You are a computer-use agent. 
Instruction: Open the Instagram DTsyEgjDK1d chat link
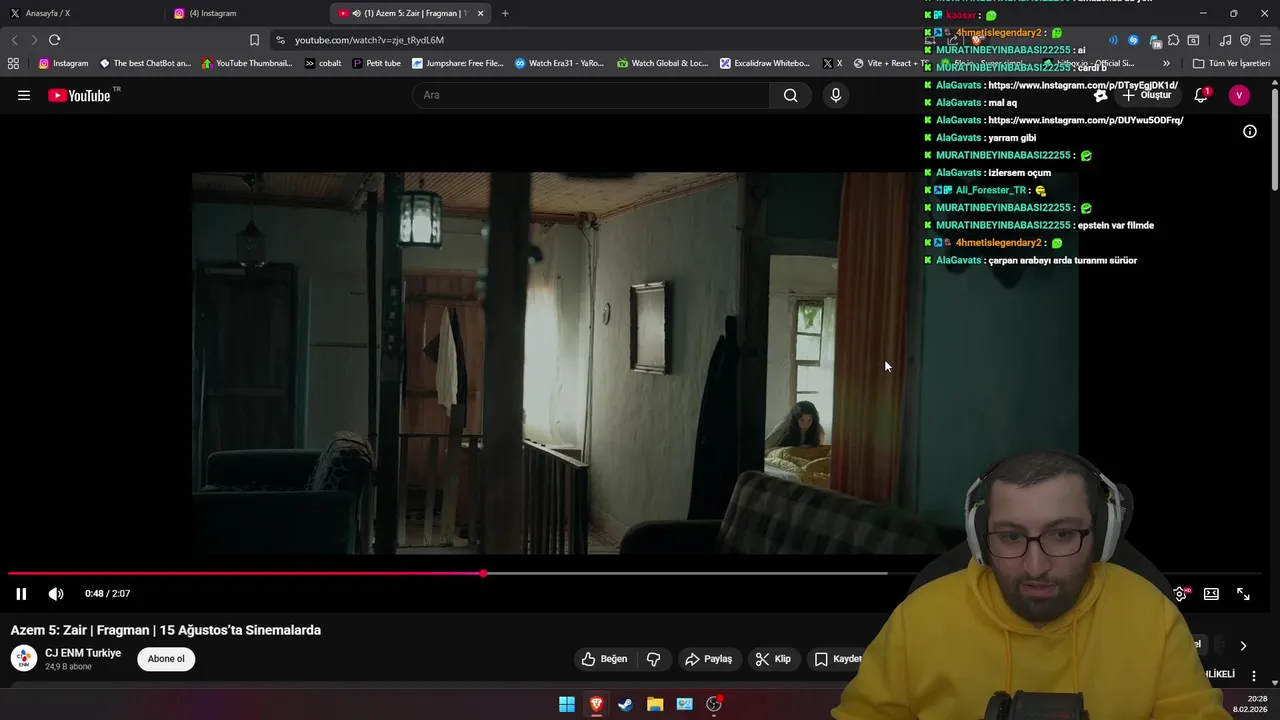pyautogui.click(x=1083, y=85)
